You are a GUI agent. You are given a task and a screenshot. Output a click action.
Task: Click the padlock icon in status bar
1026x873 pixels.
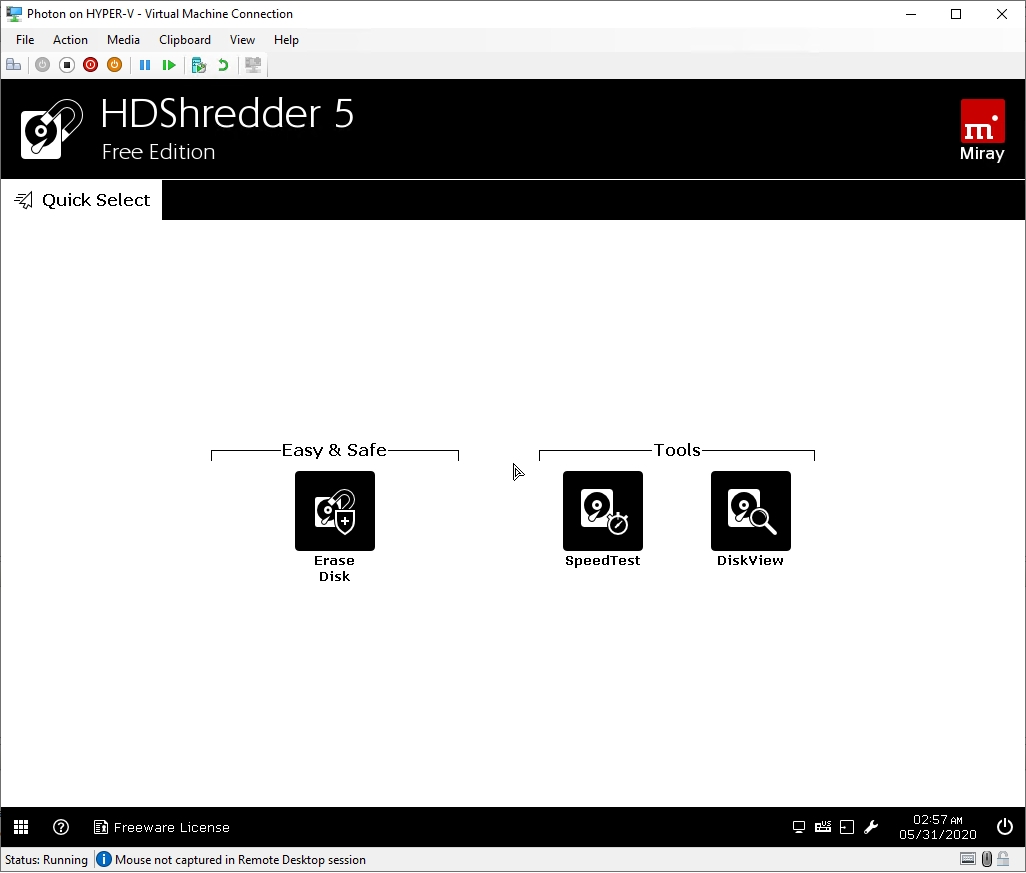click(x=1003, y=859)
